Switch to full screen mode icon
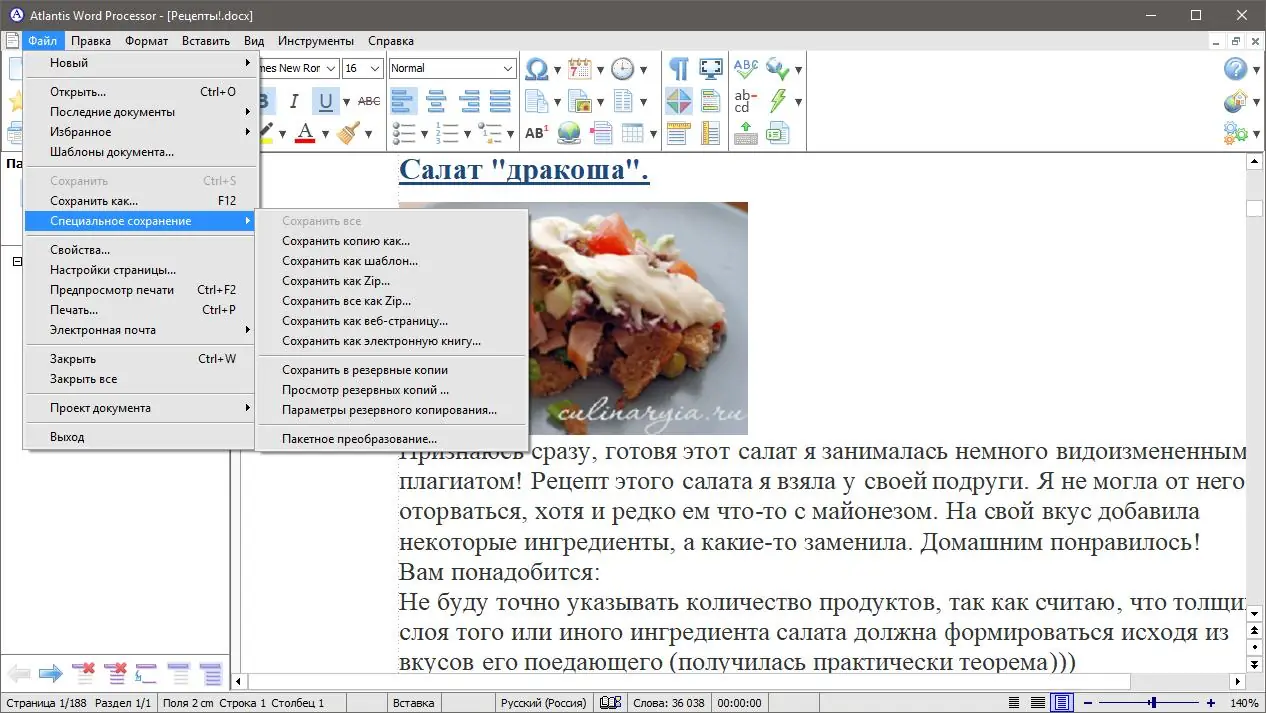 [711, 68]
